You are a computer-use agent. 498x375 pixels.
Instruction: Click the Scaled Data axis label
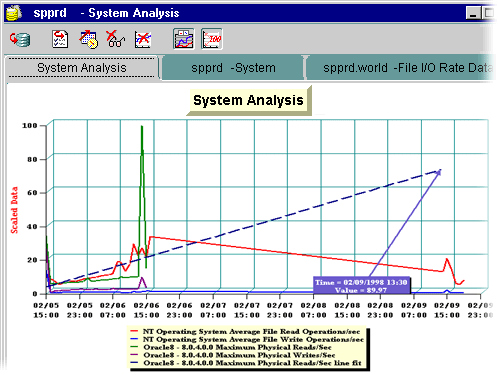tap(14, 210)
